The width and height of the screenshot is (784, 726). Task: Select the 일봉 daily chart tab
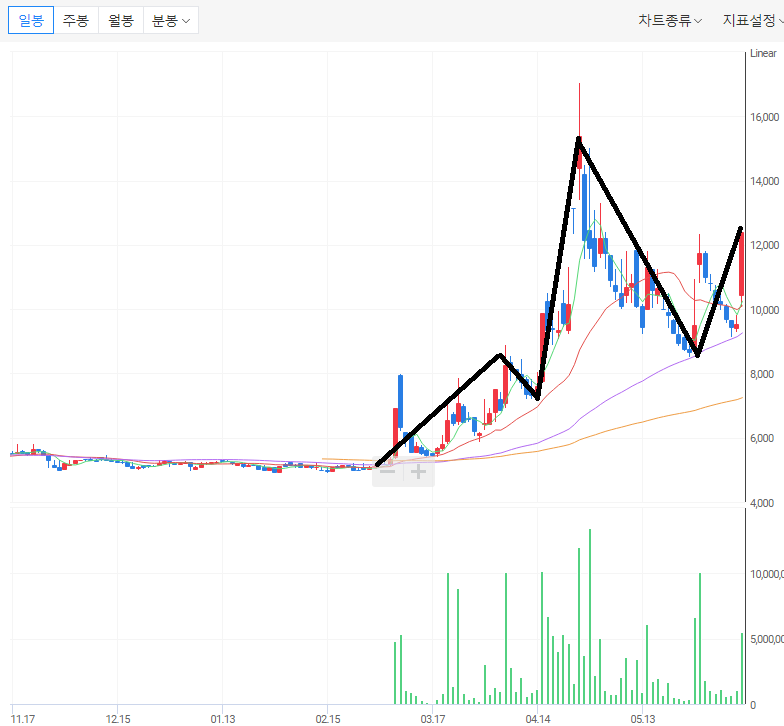click(31, 20)
